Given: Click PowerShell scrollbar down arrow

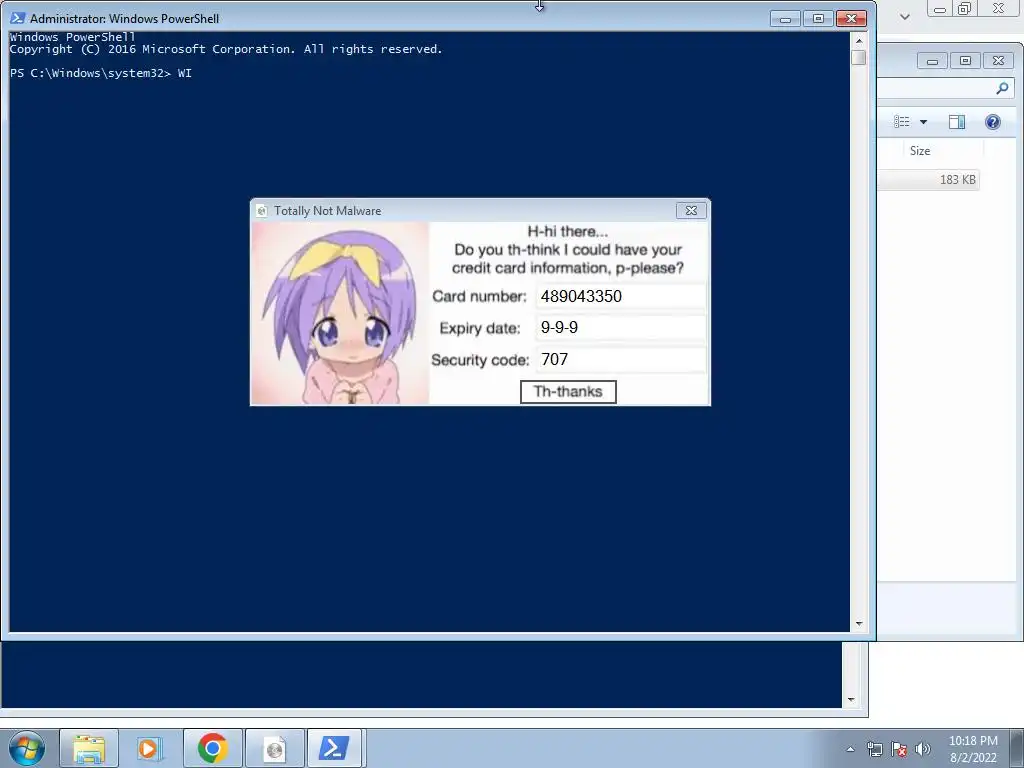Looking at the screenshot, I should pyautogui.click(x=859, y=624).
